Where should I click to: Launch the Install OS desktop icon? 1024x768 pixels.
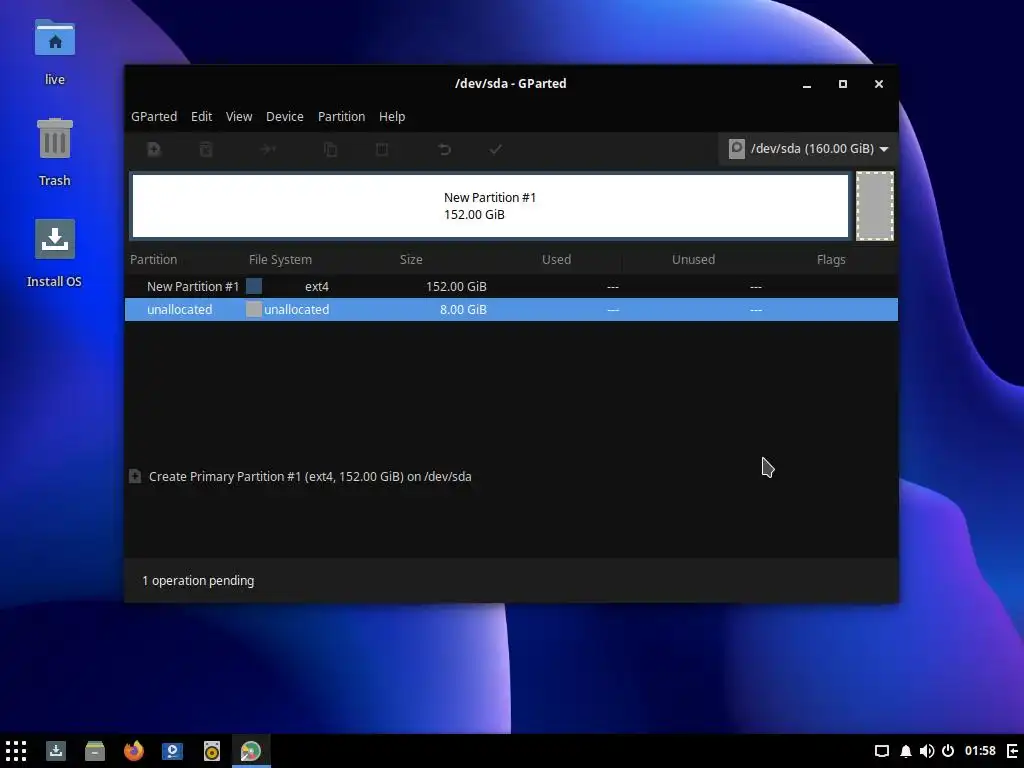click(x=55, y=253)
